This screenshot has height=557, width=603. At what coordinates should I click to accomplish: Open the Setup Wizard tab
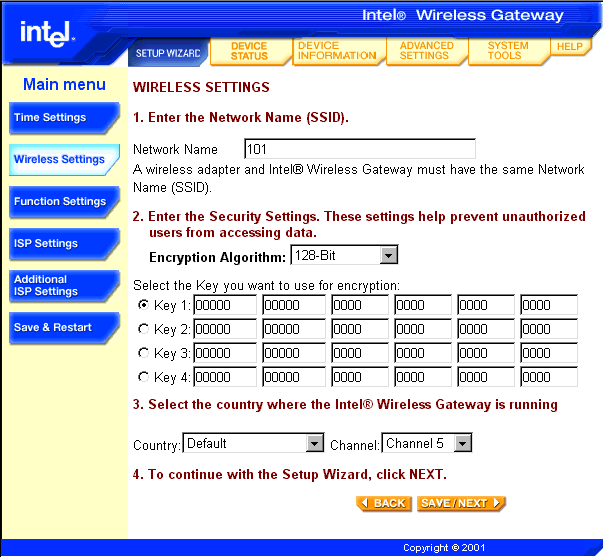tap(168, 53)
